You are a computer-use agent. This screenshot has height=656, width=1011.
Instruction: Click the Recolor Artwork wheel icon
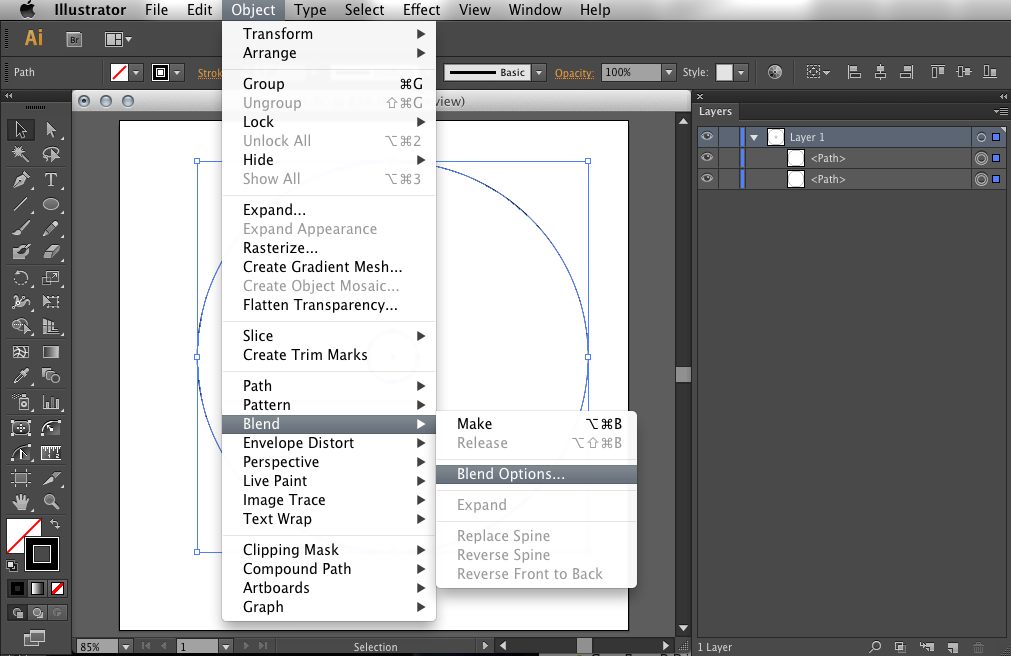click(x=775, y=72)
